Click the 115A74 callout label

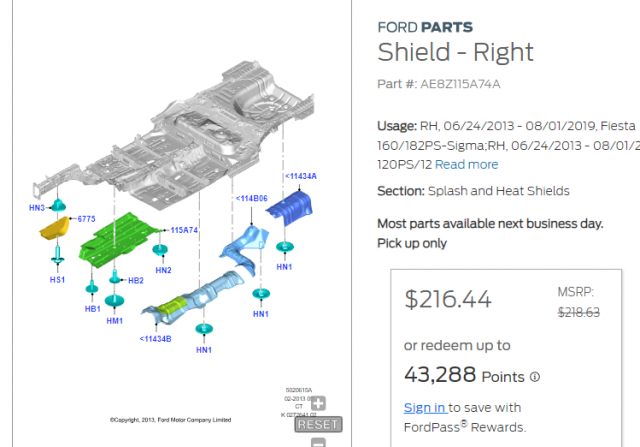point(184,230)
